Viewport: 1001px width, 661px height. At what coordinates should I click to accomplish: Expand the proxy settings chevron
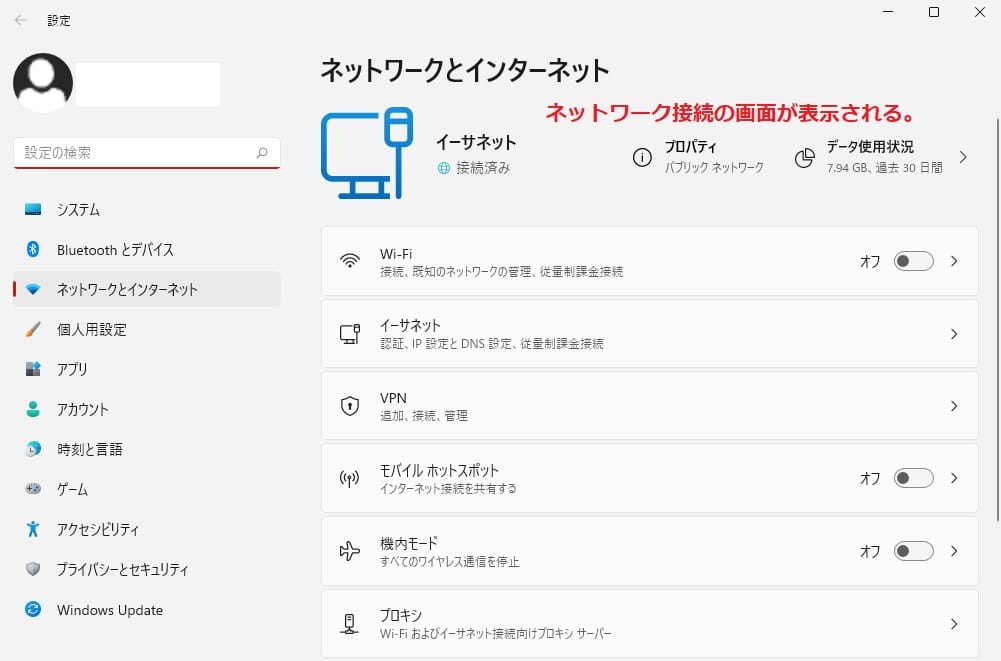[x=952, y=622]
